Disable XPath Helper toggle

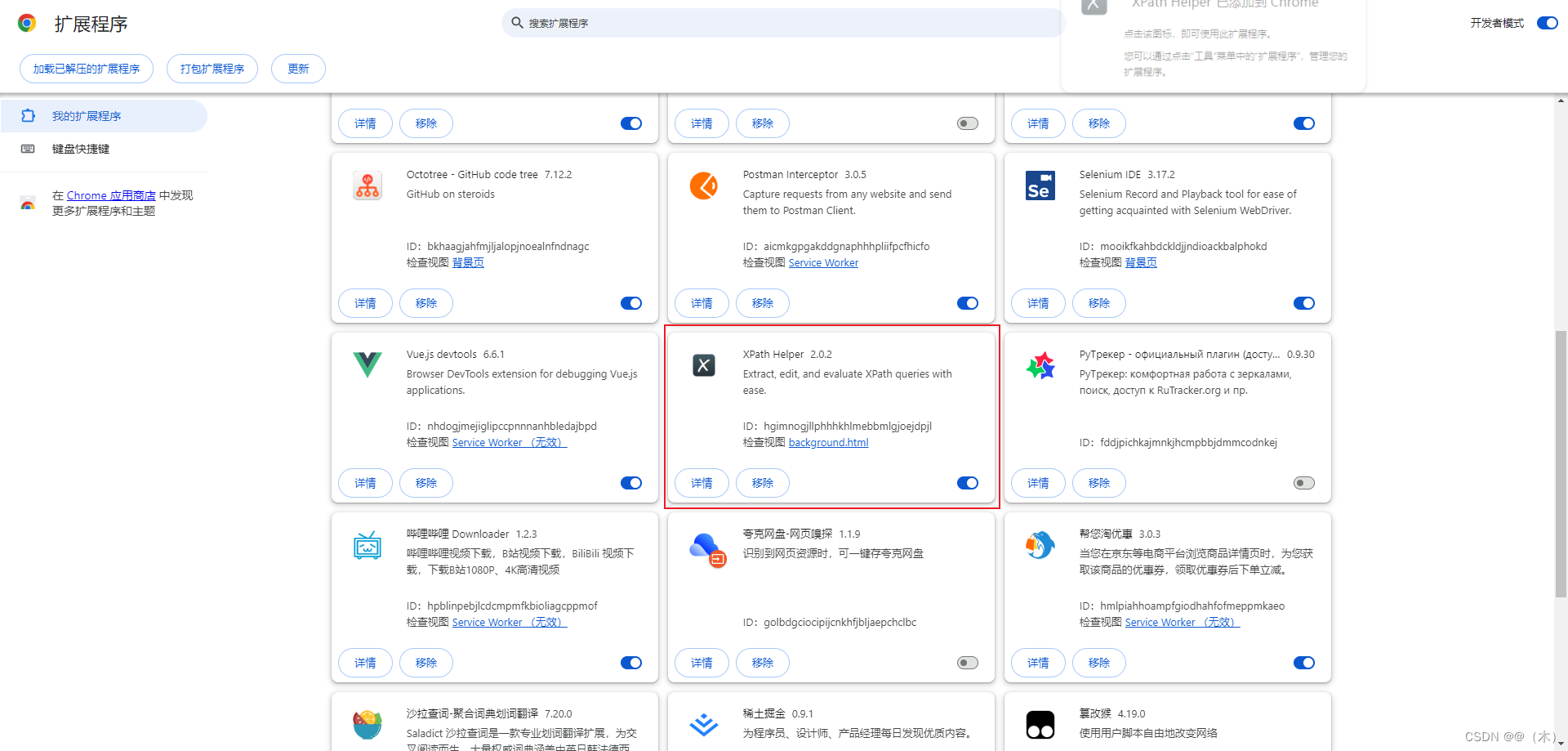tap(968, 483)
